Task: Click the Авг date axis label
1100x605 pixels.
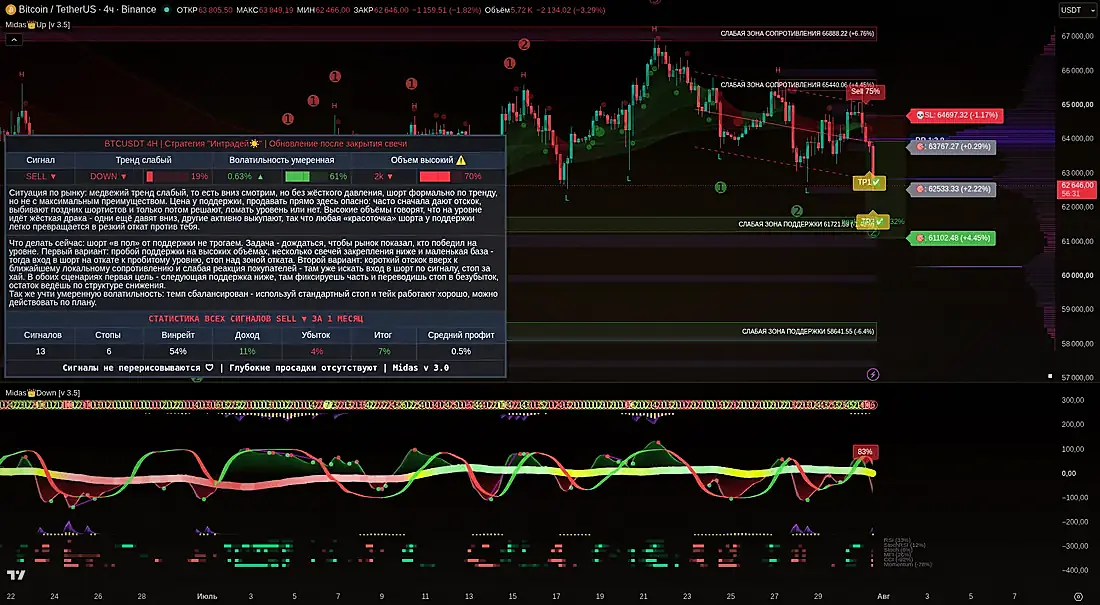Action: [x=883, y=597]
